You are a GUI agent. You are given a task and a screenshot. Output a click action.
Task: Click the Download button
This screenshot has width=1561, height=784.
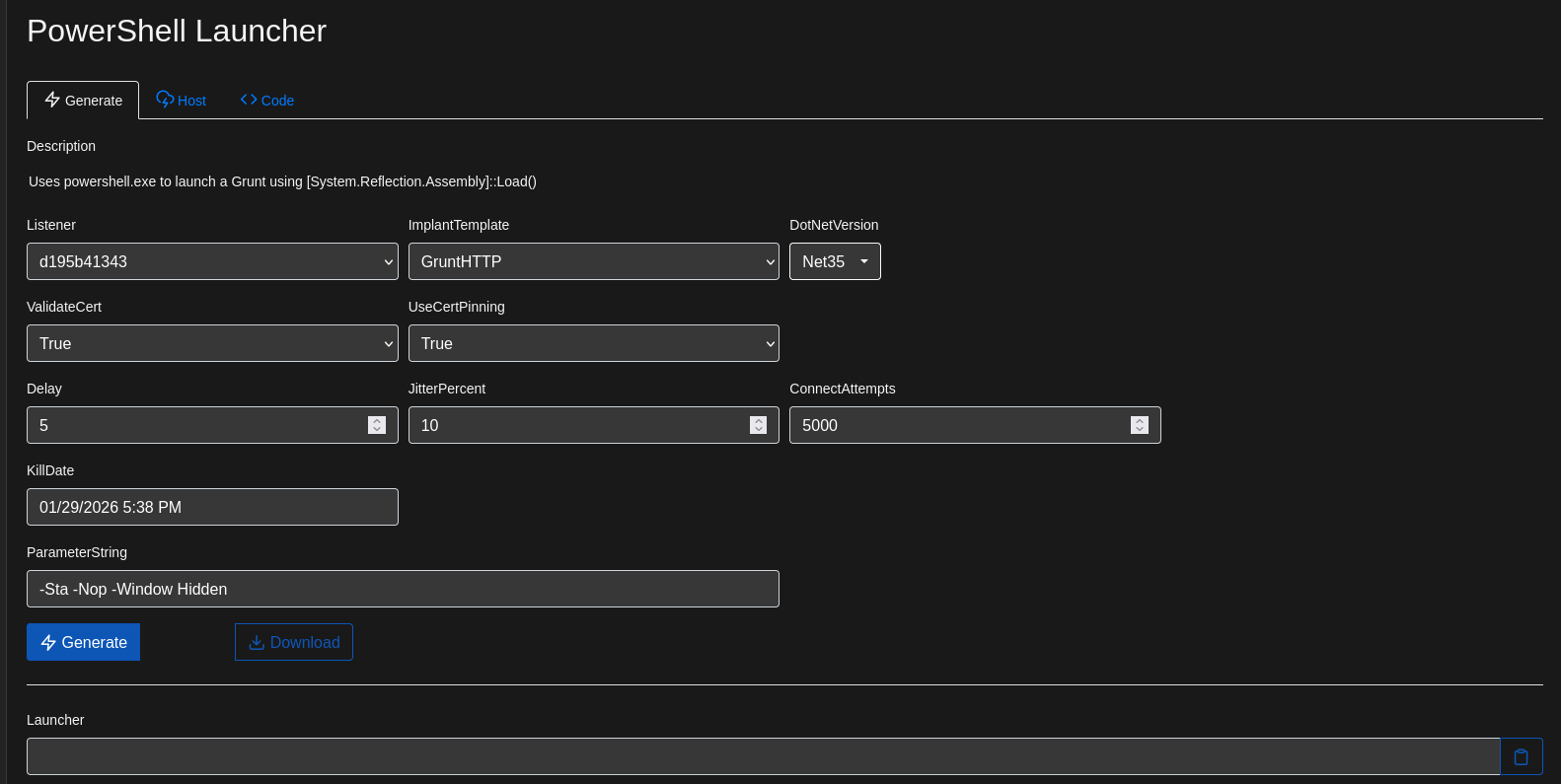point(294,642)
